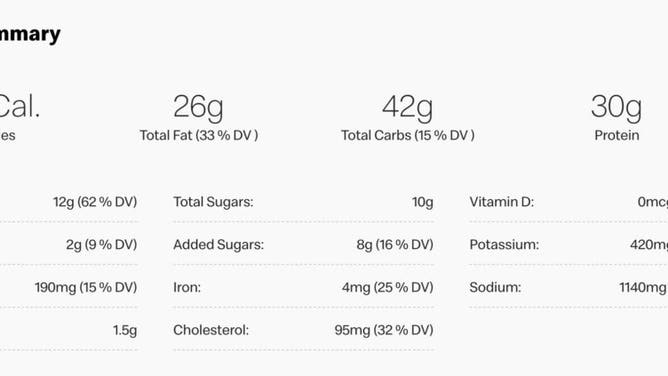Select the Protein label
The height and width of the screenshot is (376, 668).
[617, 135]
